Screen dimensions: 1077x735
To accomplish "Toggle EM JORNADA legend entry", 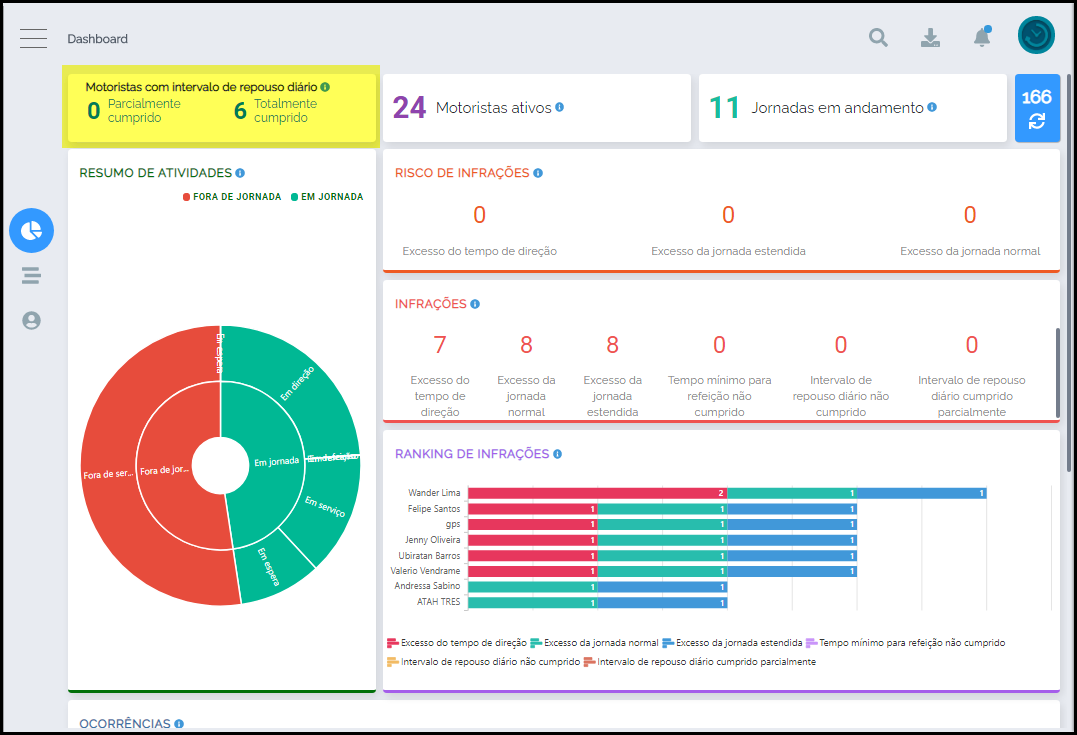I will pyautogui.click(x=326, y=197).
